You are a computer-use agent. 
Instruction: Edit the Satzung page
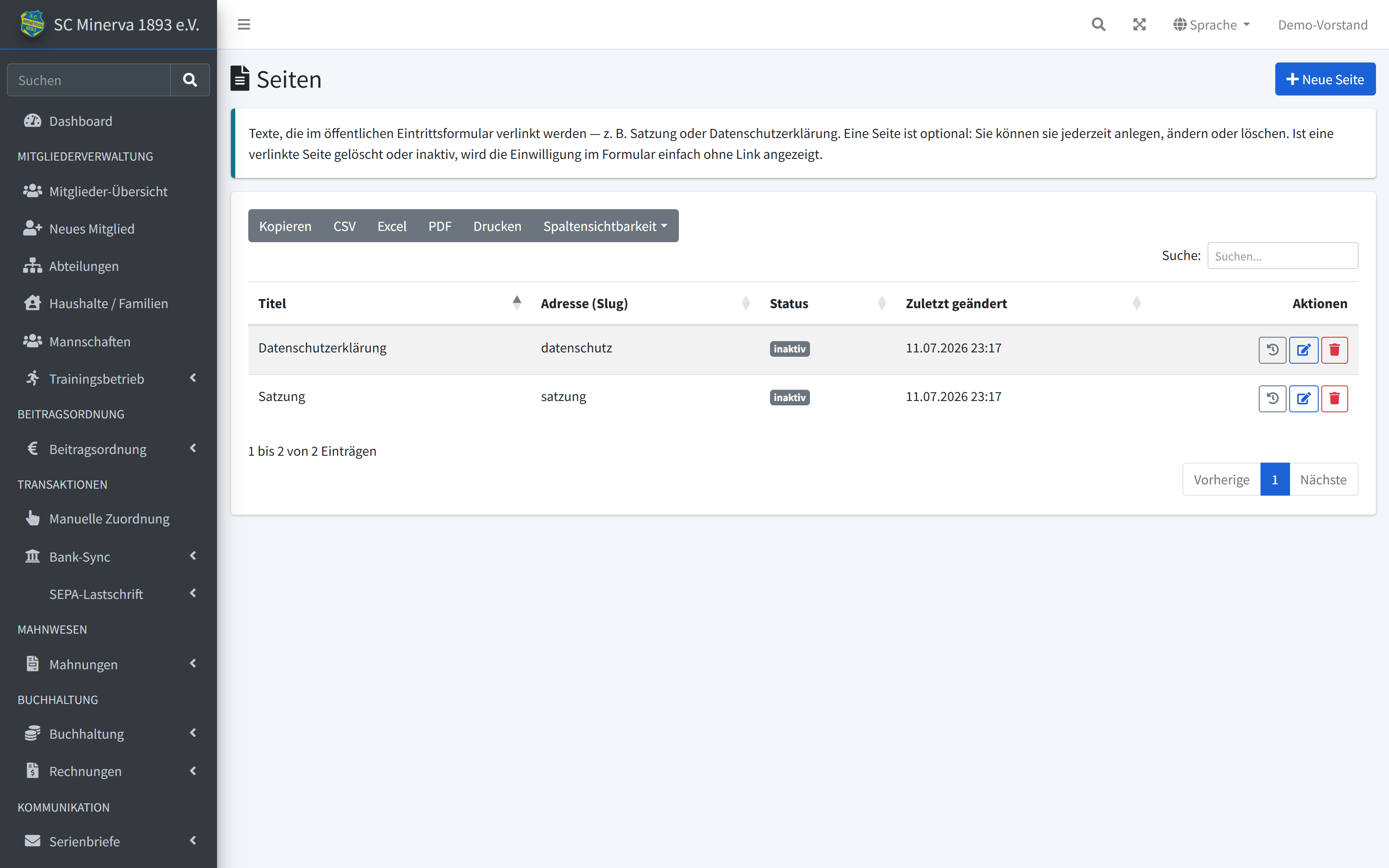(x=1303, y=398)
